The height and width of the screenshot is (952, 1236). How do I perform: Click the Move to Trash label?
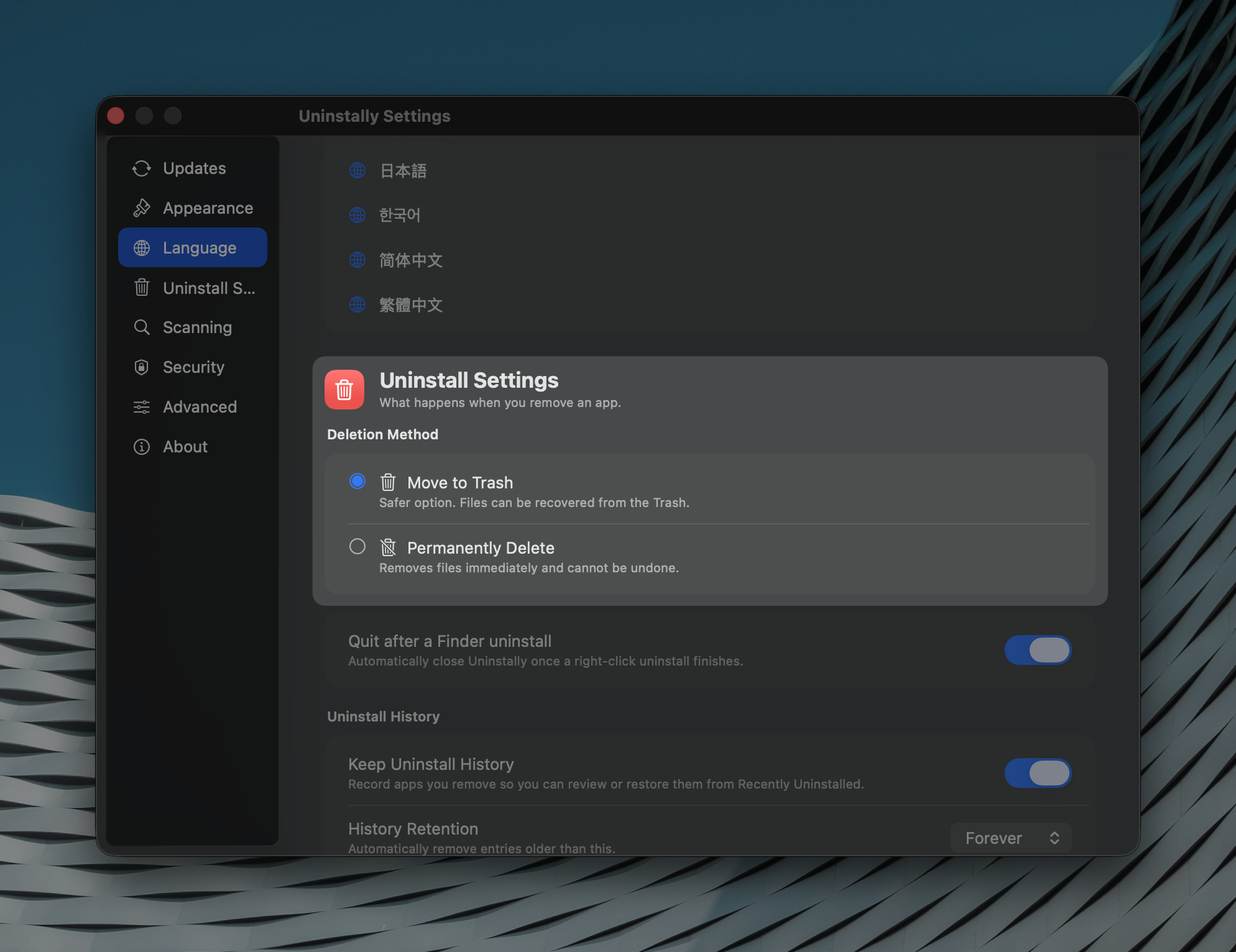[x=460, y=483]
